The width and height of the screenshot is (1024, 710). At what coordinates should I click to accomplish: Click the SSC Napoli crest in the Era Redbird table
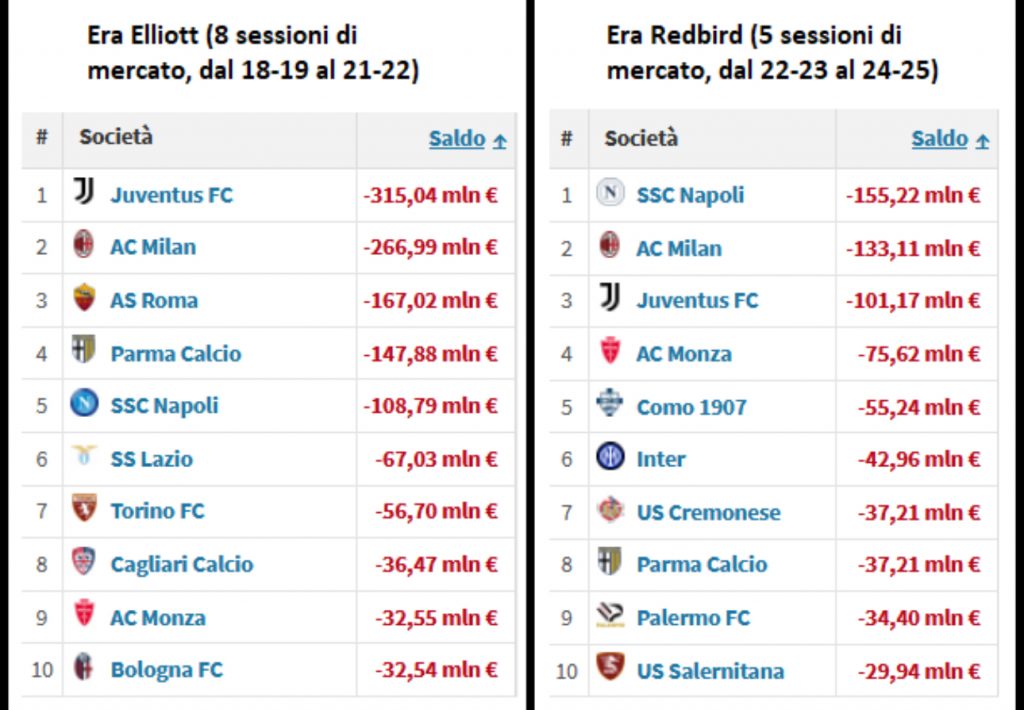click(610, 193)
